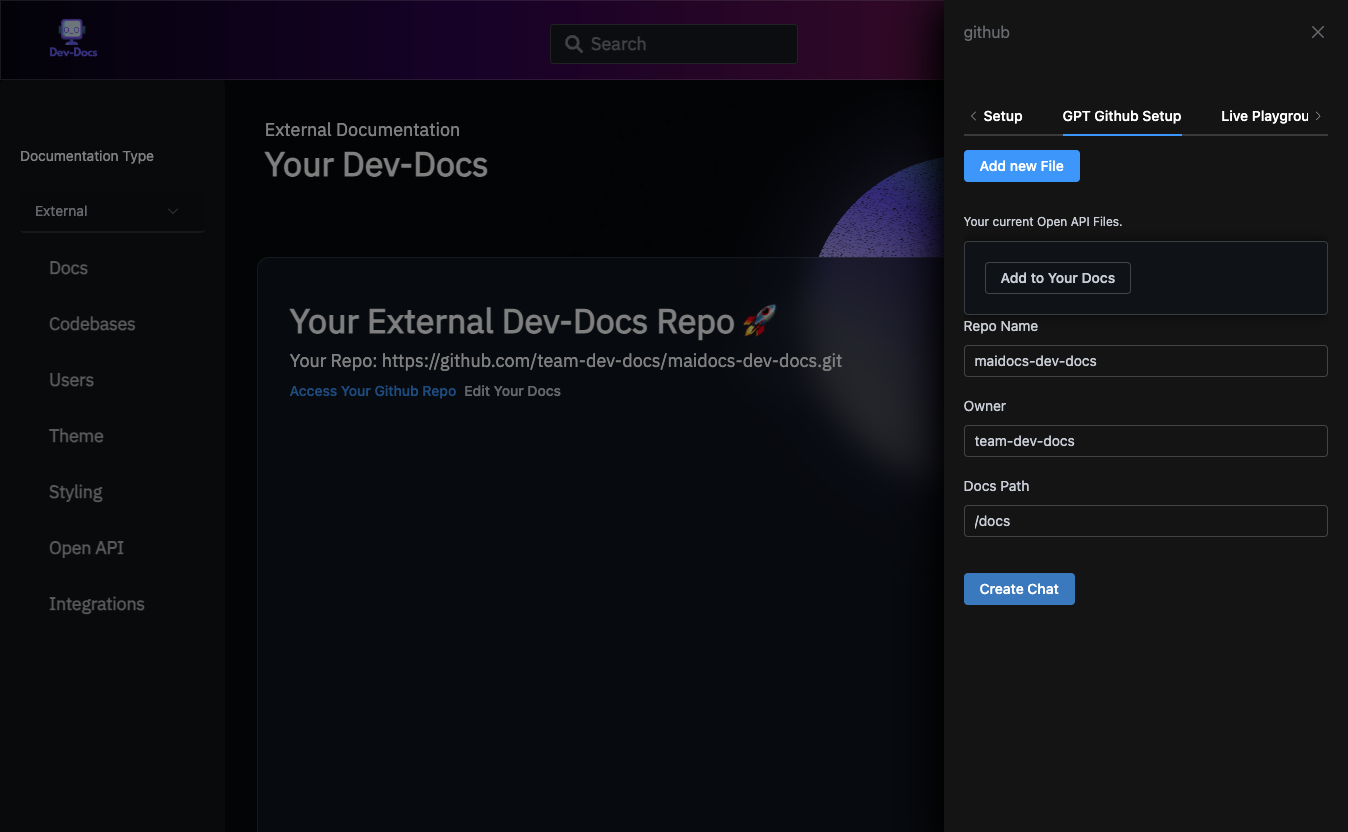Click Add to Your Docs
This screenshot has height=832, width=1348.
click(x=1057, y=278)
